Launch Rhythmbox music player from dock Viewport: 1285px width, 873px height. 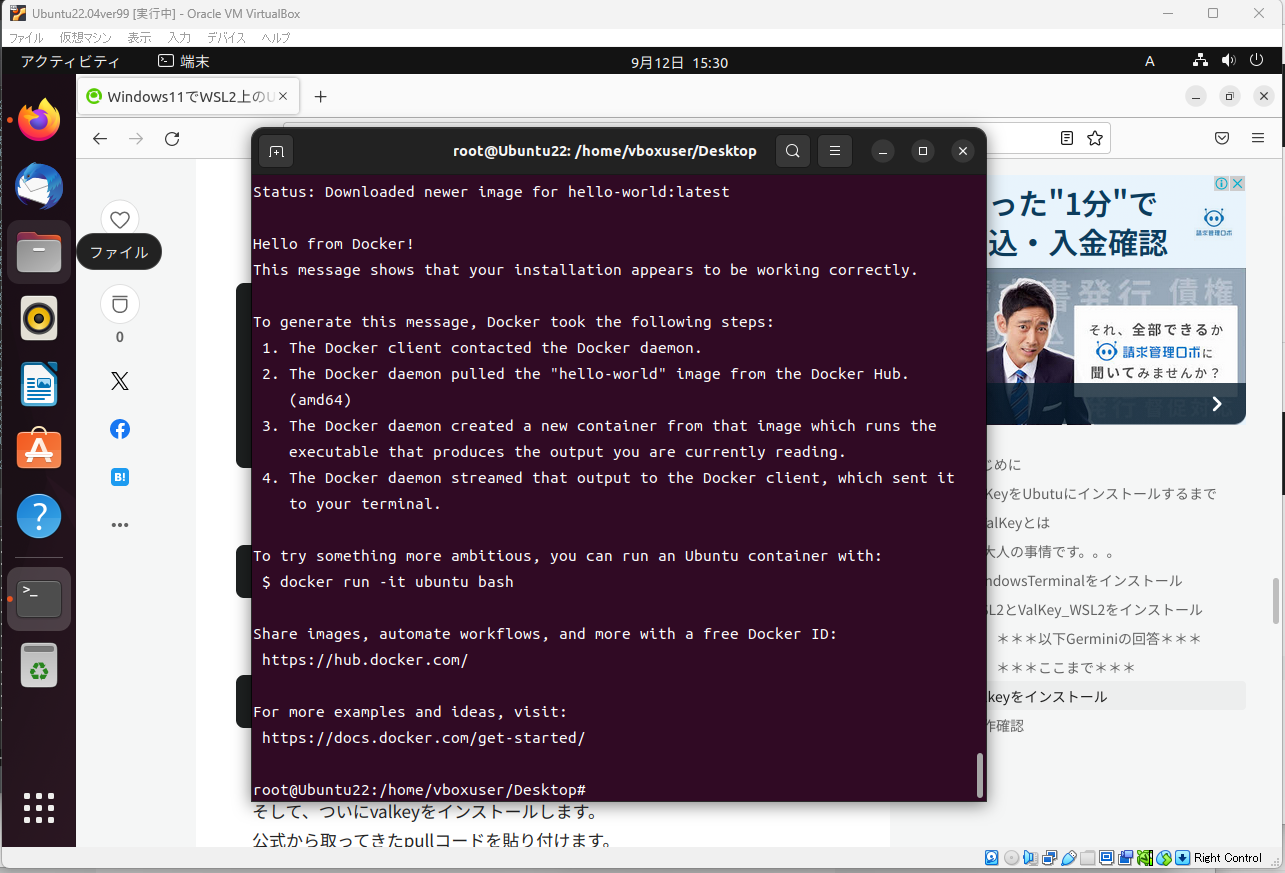click(39, 319)
